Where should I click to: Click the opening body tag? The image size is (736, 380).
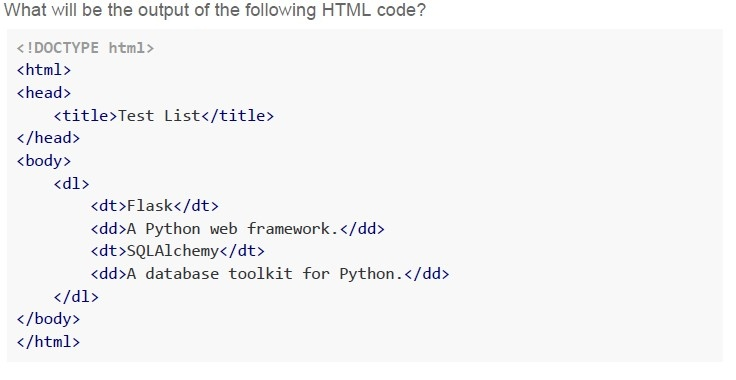(x=44, y=161)
